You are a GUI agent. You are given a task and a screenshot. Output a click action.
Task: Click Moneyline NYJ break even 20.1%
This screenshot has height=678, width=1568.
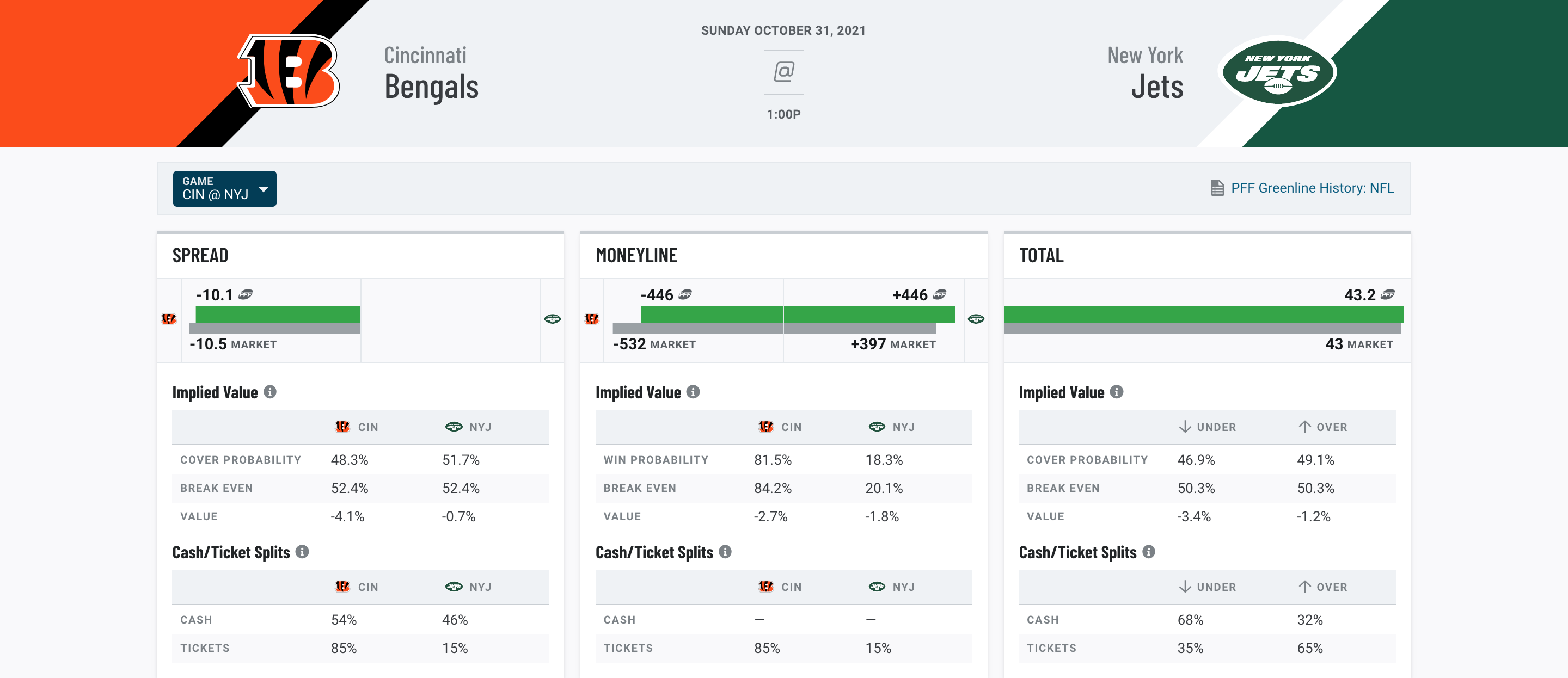(884, 488)
